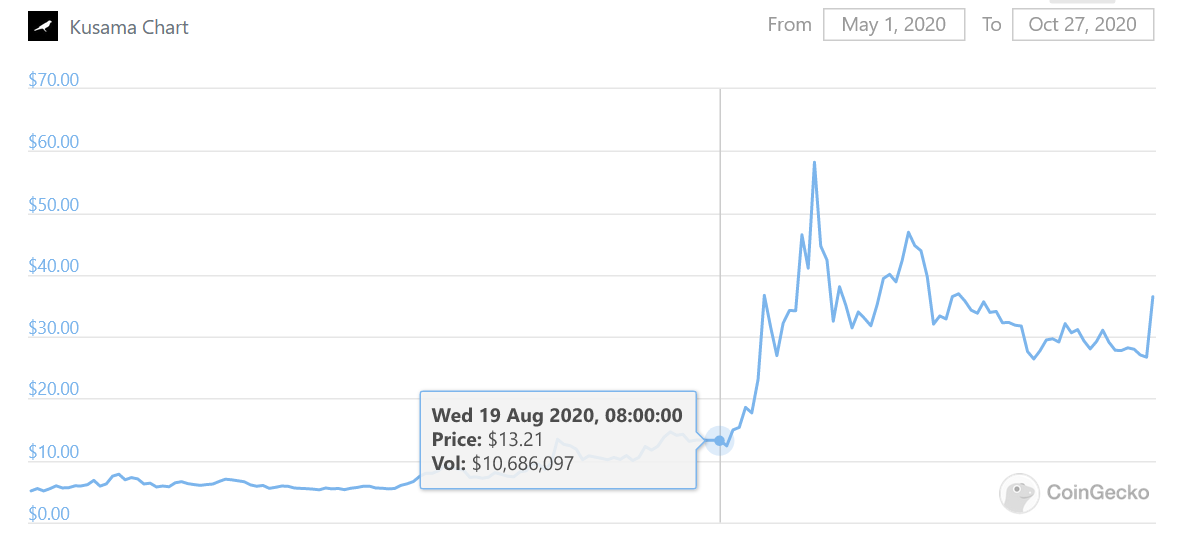Click the highlighted Aug 19 data point marker
The image size is (1179, 533).
(x=719, y=440)
